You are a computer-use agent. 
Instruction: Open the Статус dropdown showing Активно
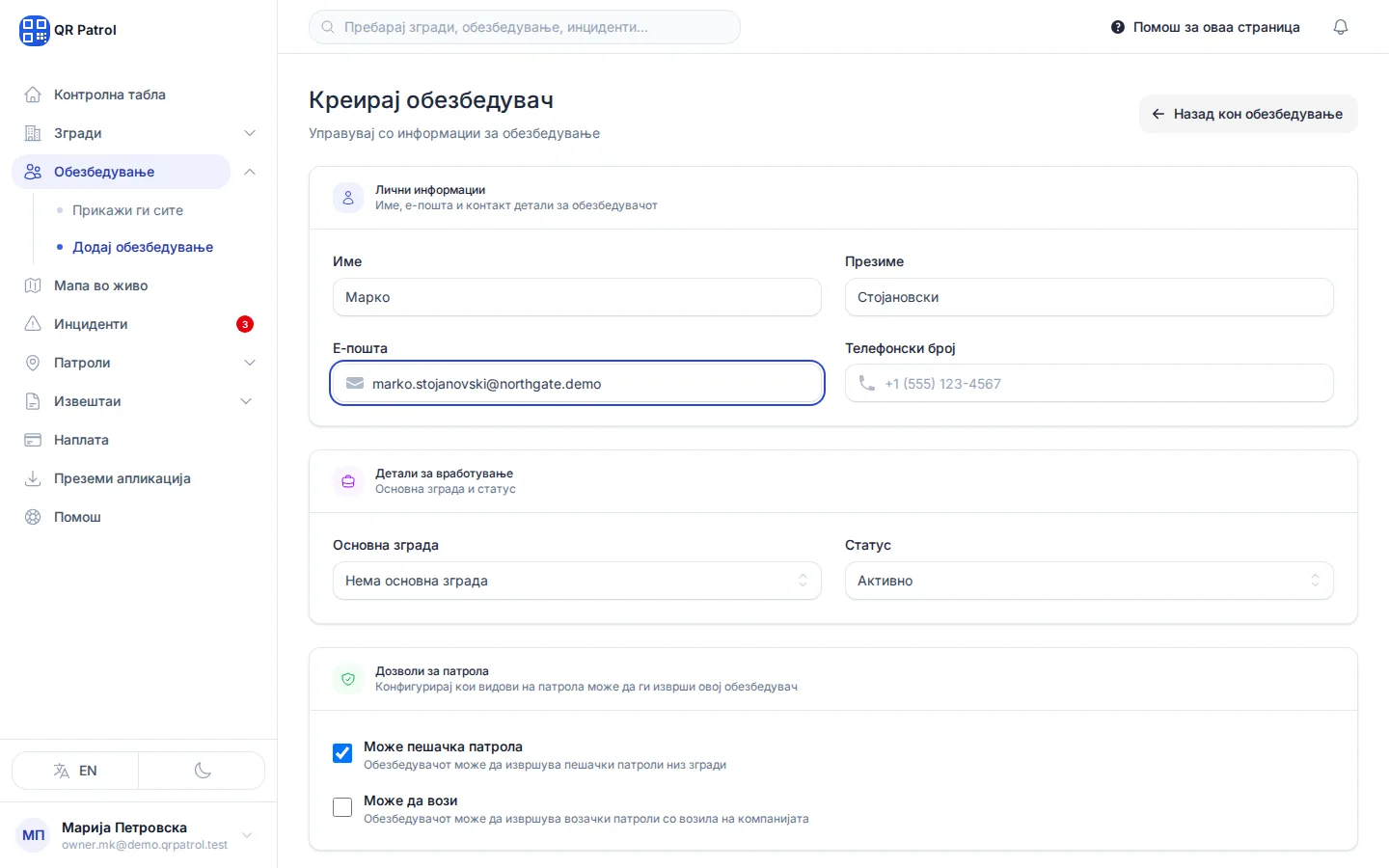[x=1089, y=581]
